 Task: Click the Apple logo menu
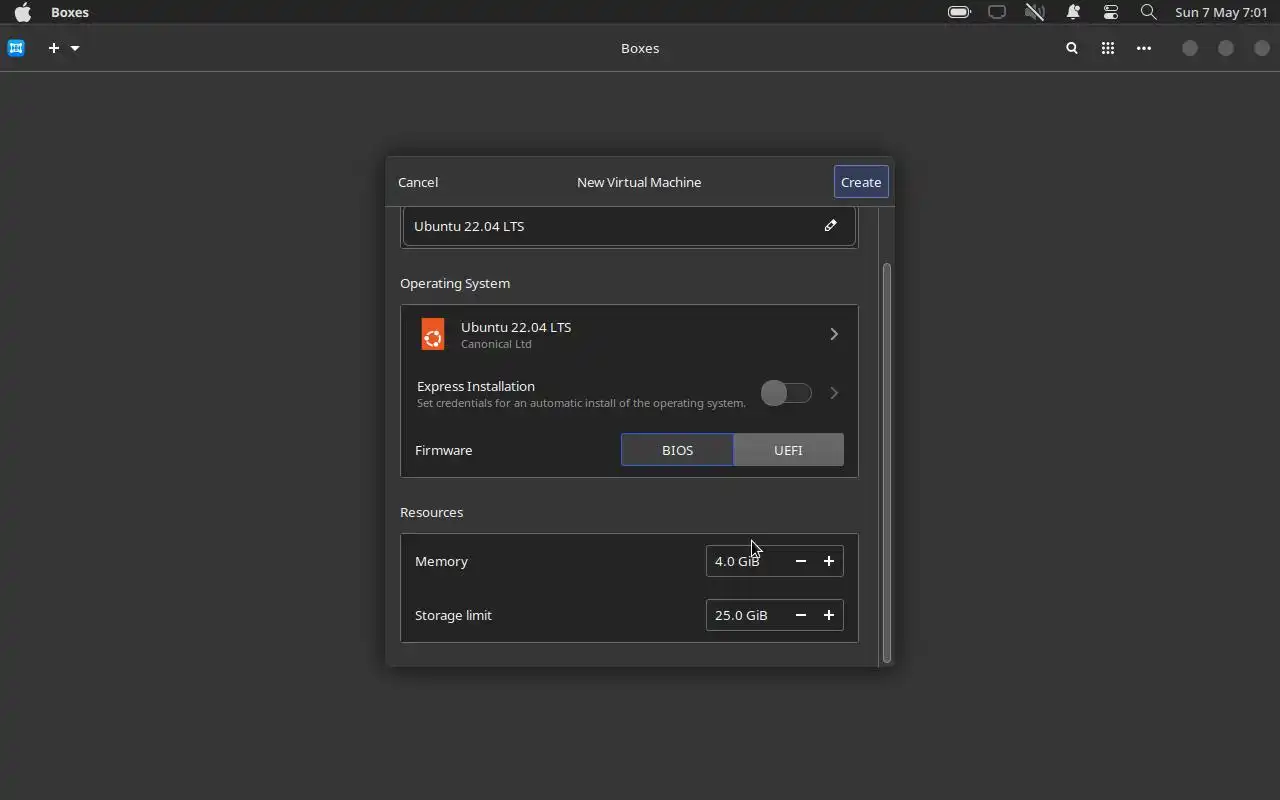tap(23, 12)
